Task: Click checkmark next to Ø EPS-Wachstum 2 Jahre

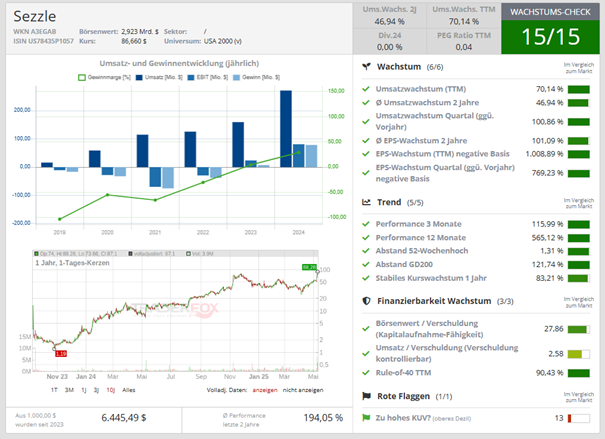Action: (x=366, y=141)
